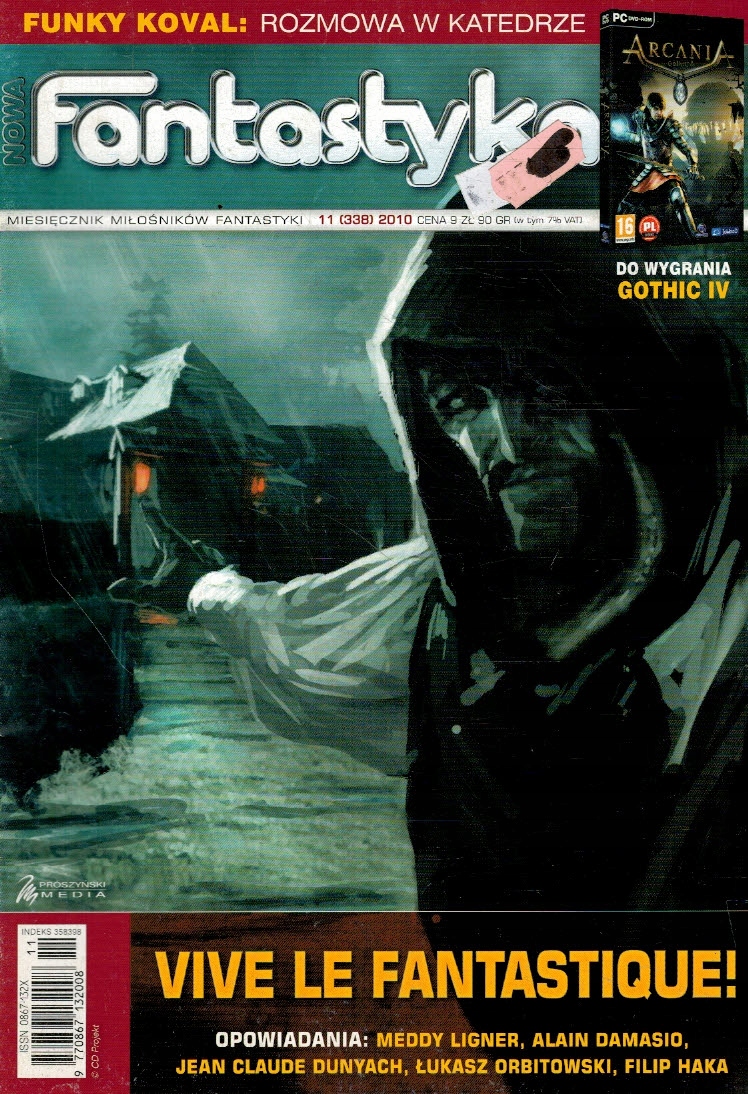Click the Fantastyka magazine logo
This screenshot has width=748, height=1094.
pyautogui.click(x=317, y=129)
